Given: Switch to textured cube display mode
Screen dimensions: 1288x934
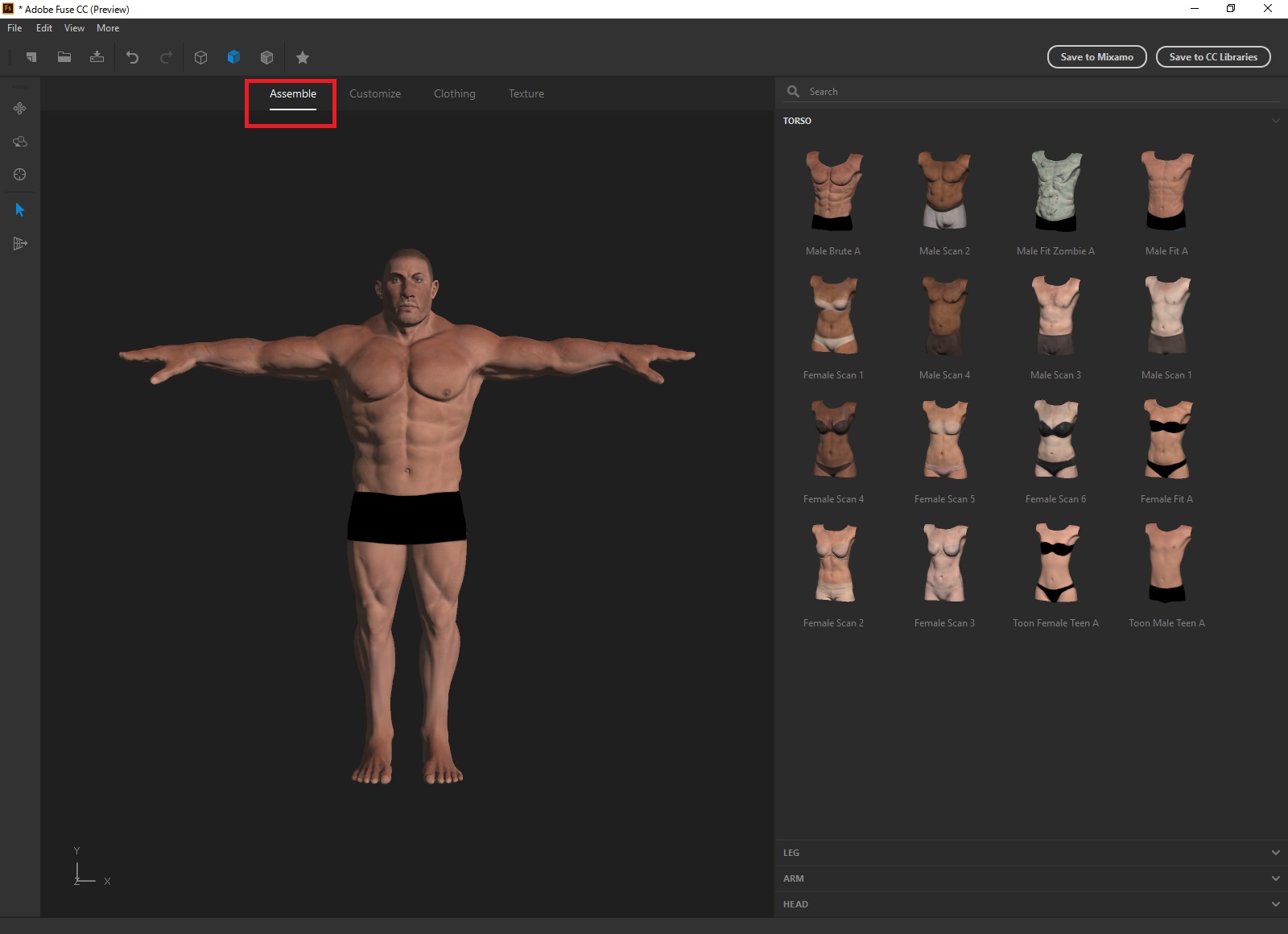Looking at the screenshot, I should coord(266,57).
